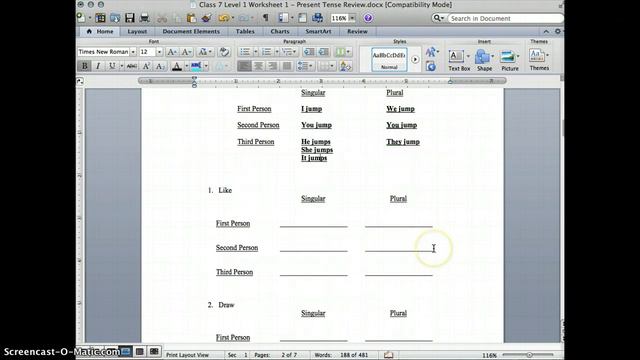Screen dimensions: 640x360
Task: Click the Increase Indent icon
Action: pyautogui.click(x=324, y=52)
